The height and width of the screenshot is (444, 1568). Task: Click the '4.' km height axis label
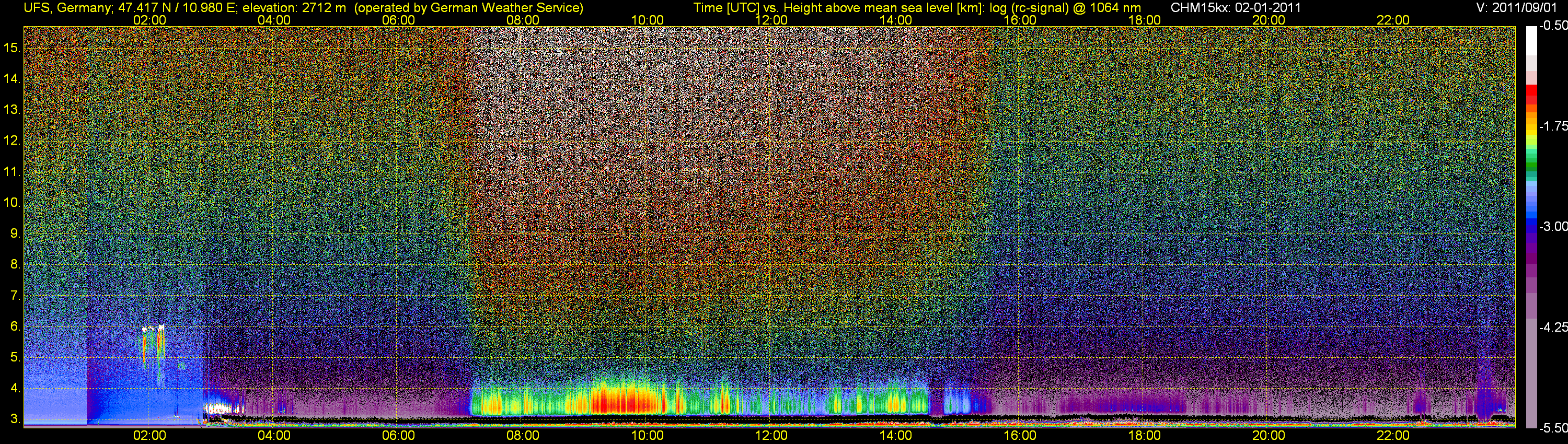click(15, 388)
